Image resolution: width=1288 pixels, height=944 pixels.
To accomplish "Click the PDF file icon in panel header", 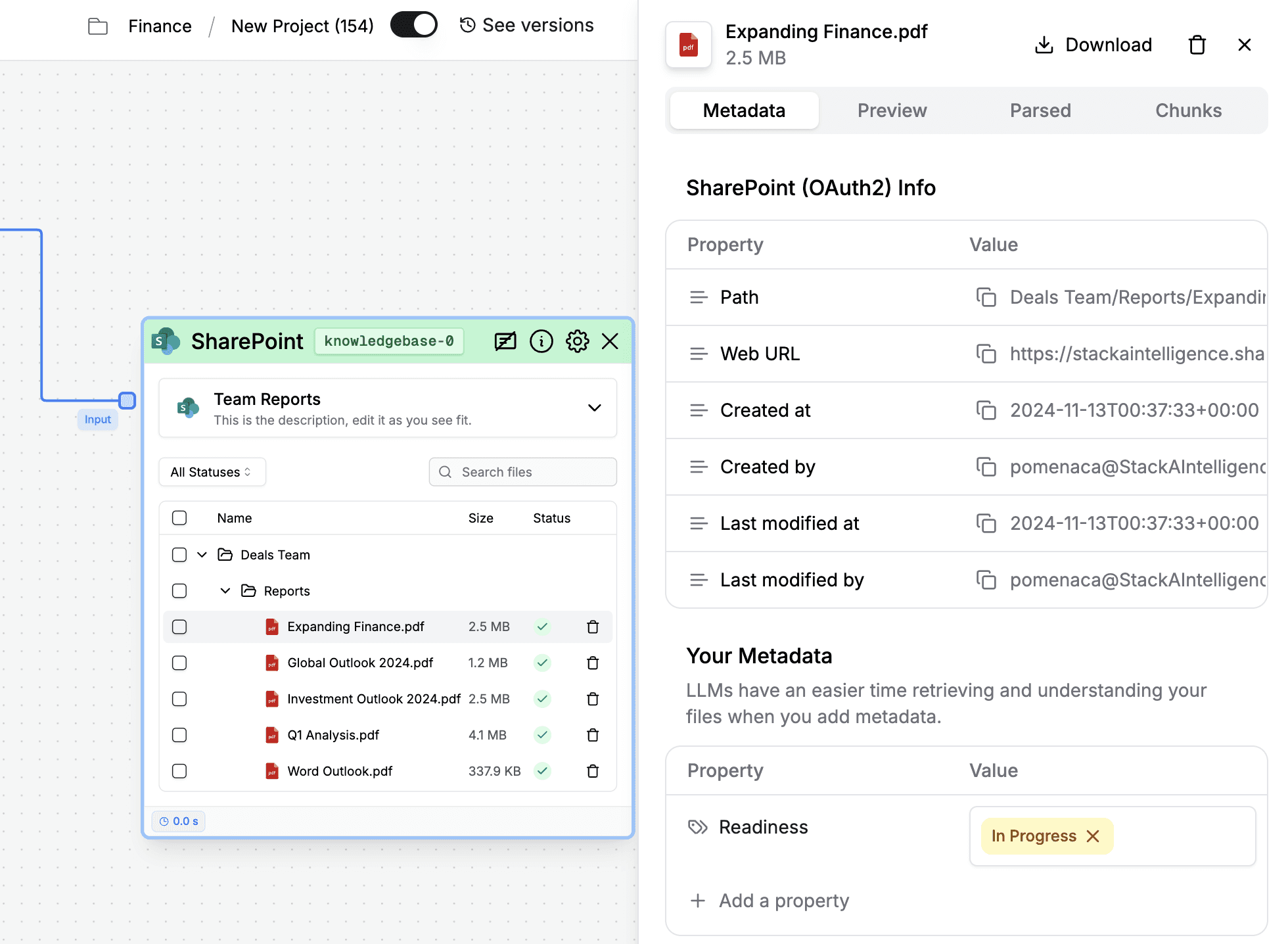I will click(x=689, y=45).
